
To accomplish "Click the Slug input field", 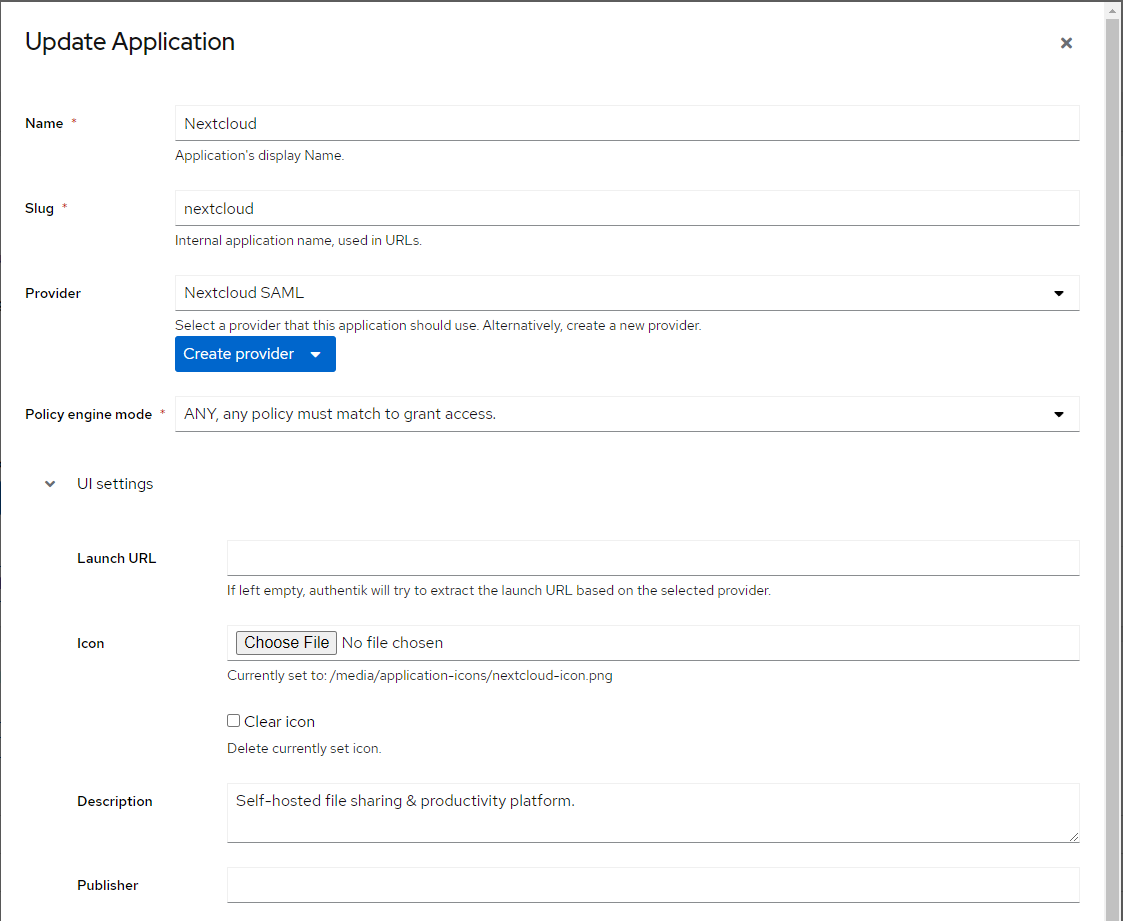I will 627,207.
